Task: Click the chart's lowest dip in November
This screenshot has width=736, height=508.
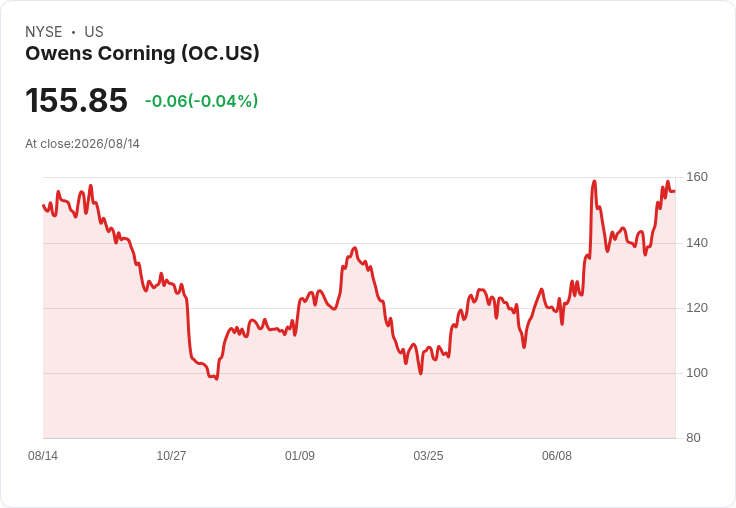Action: click(216, 378)
